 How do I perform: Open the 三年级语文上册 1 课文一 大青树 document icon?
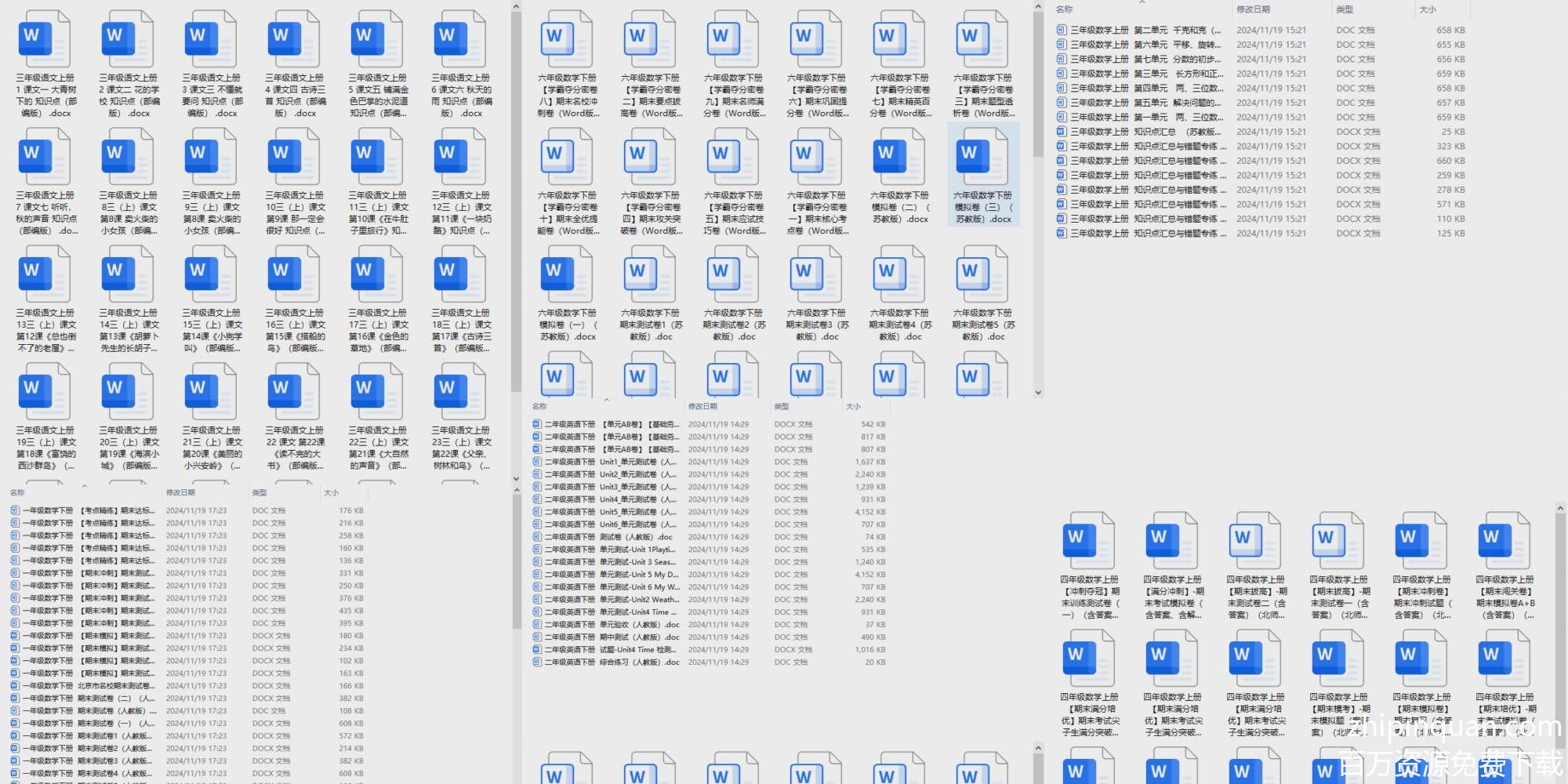45,39
